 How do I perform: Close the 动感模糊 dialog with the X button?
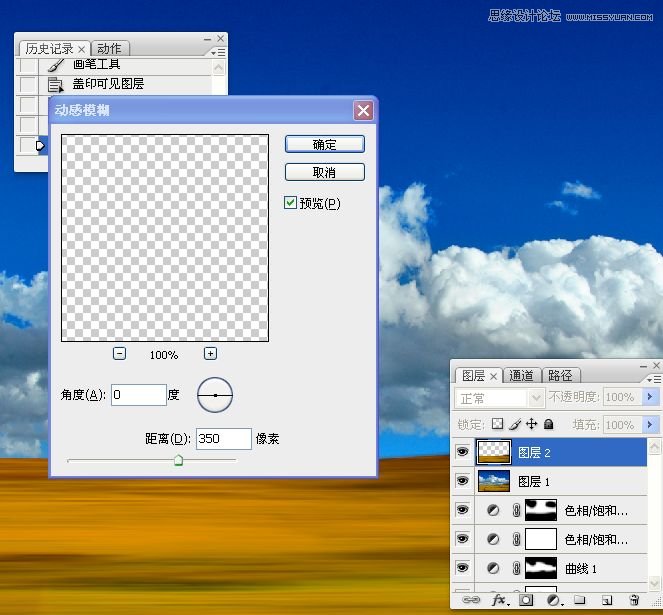(363, 111)
